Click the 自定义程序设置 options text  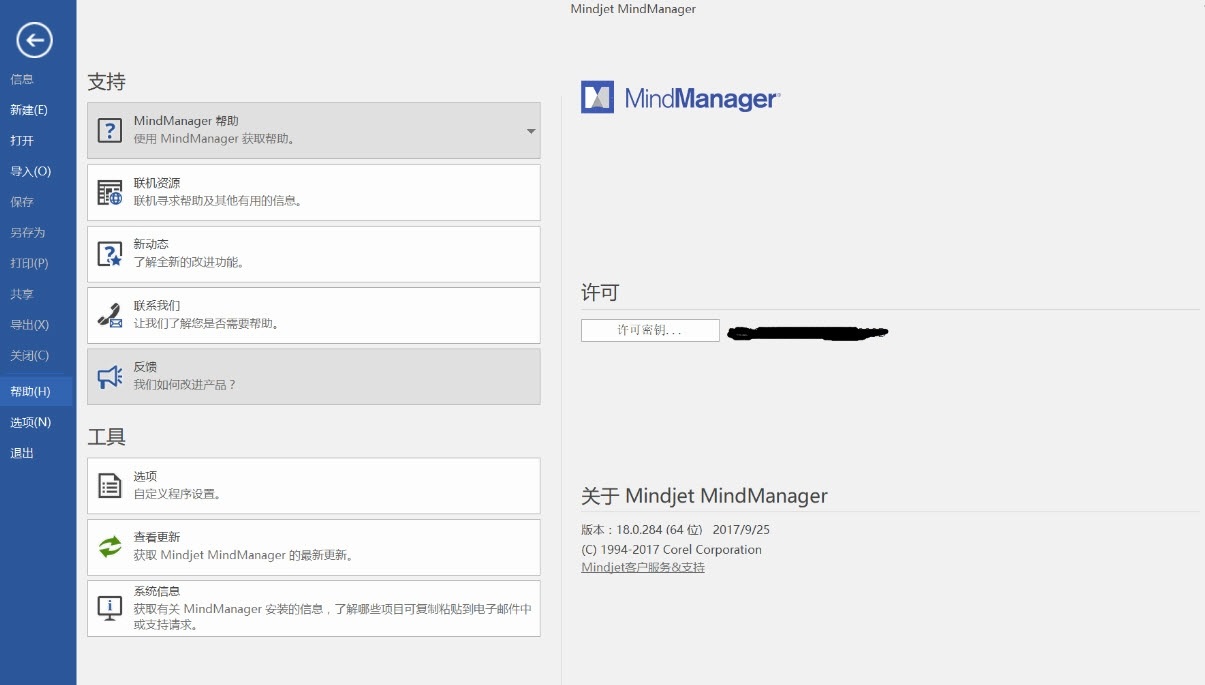(178, 494)
